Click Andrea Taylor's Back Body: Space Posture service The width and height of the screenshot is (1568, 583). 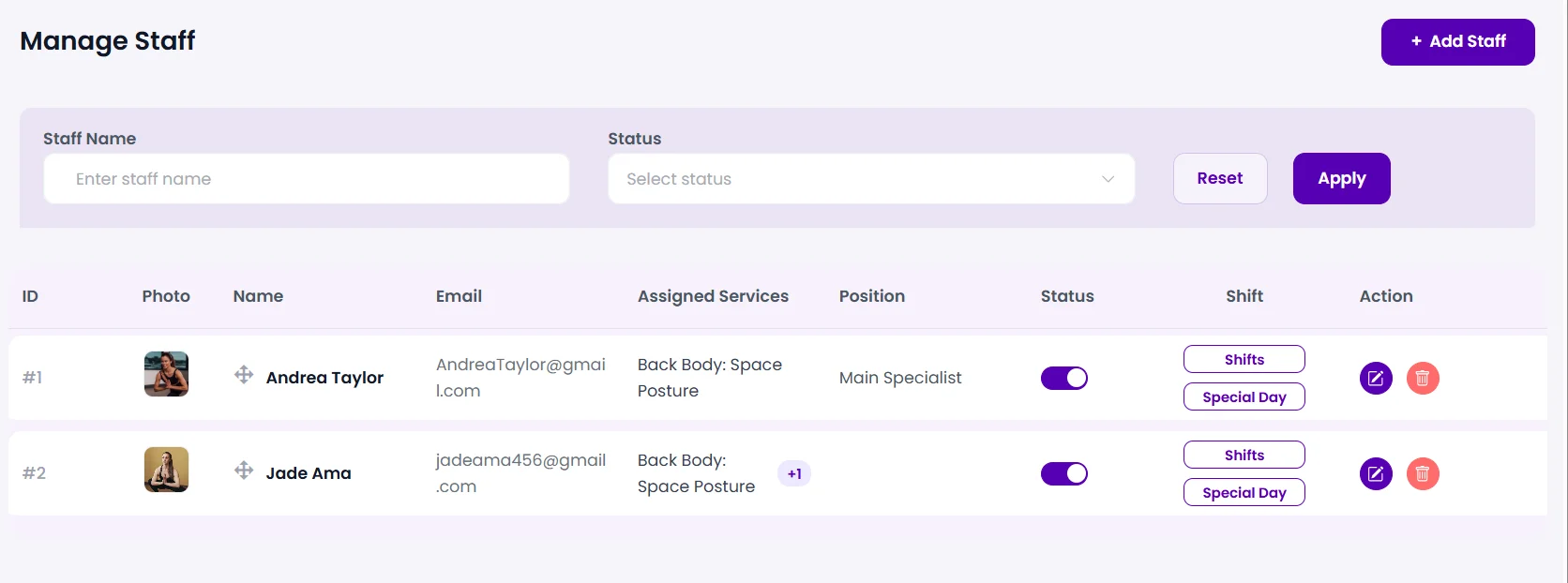point(710,378)
